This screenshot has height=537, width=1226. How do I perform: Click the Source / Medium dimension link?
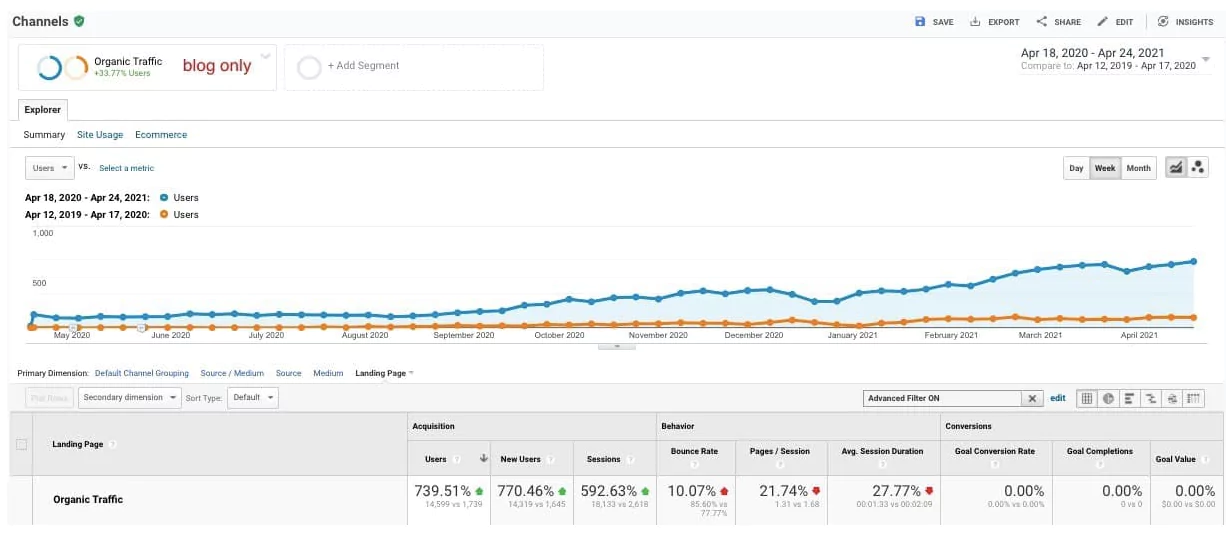(232, 373)
